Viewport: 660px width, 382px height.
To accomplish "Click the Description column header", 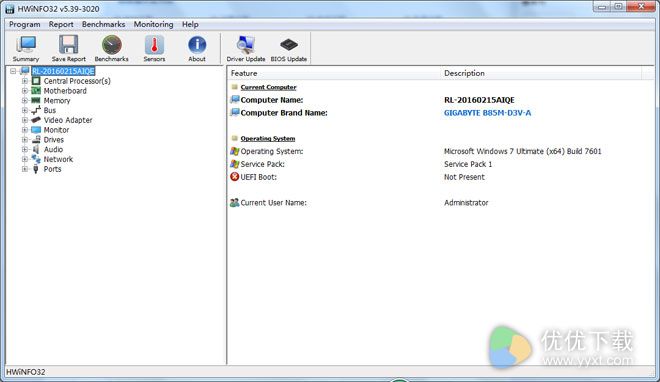I will [x=540, y=73].
